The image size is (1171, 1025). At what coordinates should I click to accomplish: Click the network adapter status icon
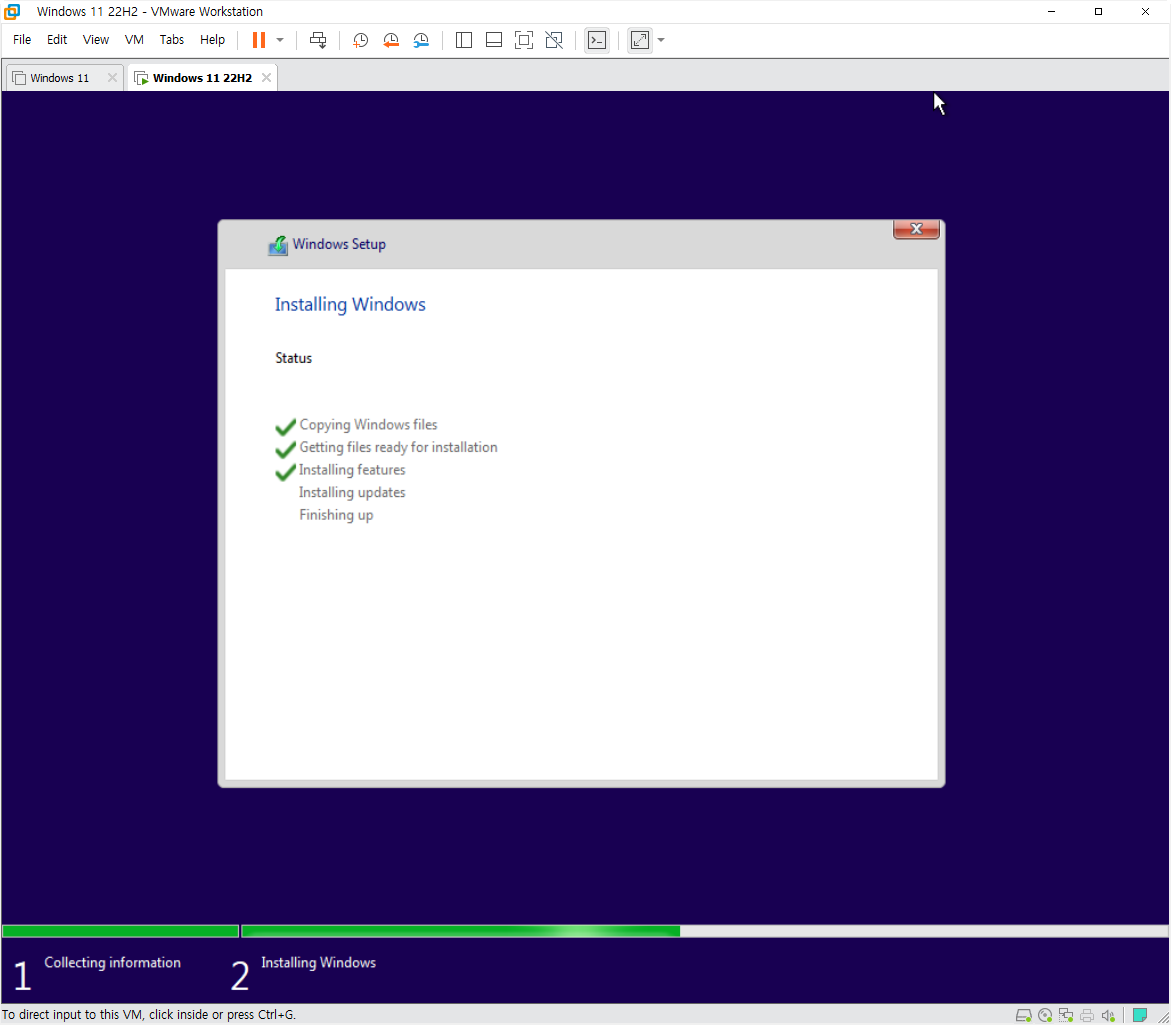click(x=1066, y=1015)
